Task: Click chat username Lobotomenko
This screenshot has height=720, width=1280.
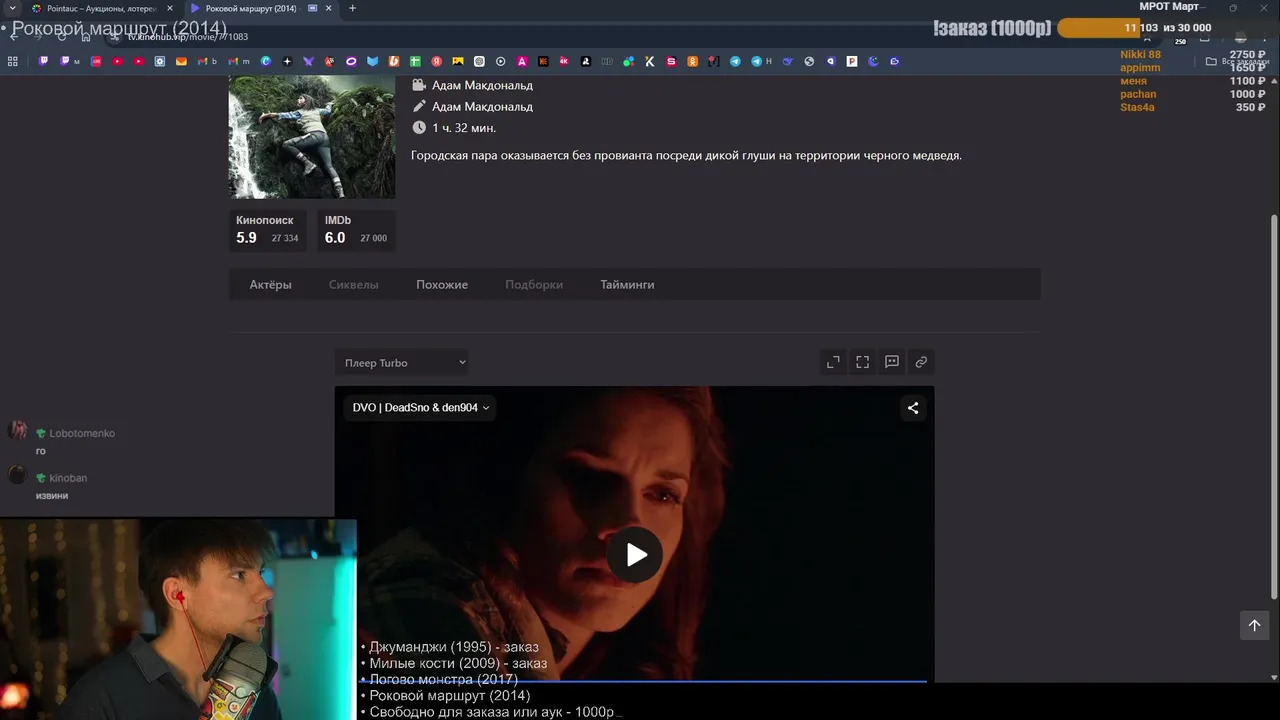Action: tap(82, 433)
